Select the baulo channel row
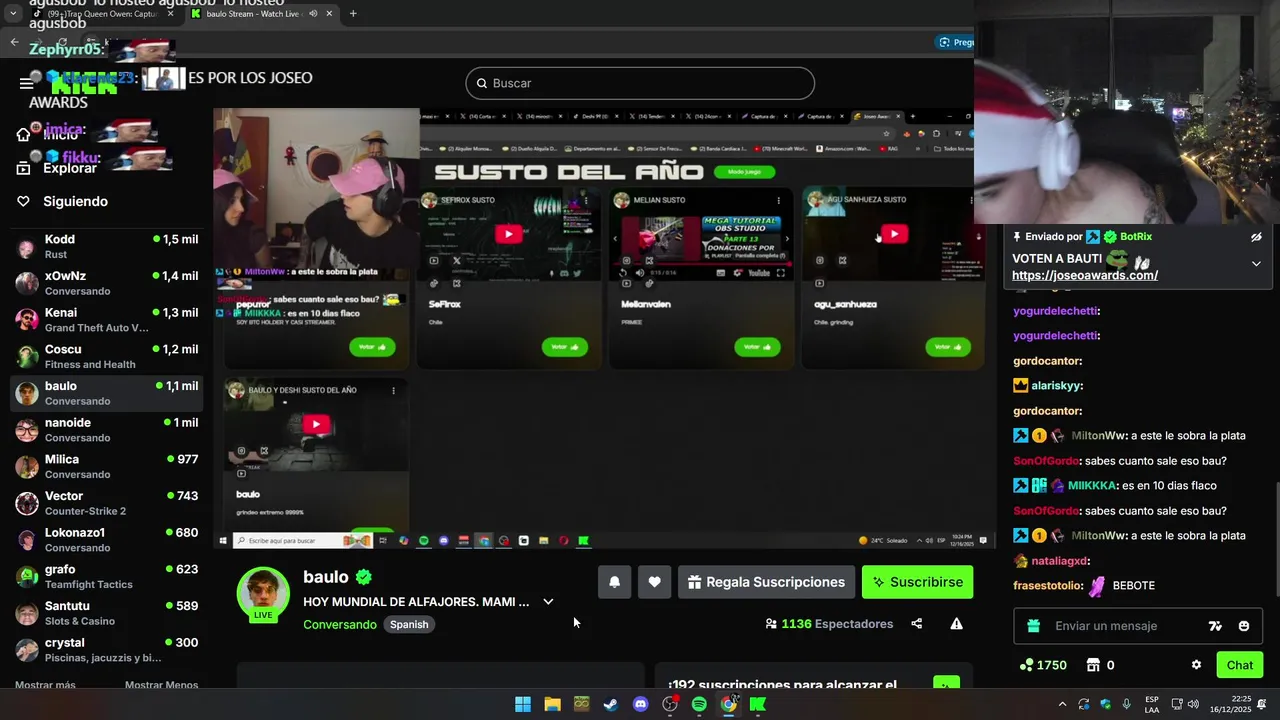The height and width of the screenshot is (720, 1280). (107, 394)
